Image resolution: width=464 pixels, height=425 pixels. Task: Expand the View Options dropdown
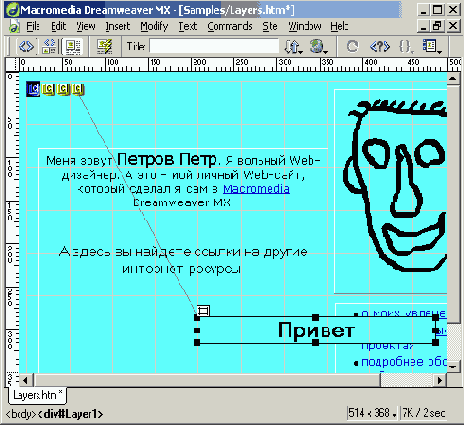pyautogui.click(x=432, y=46)
